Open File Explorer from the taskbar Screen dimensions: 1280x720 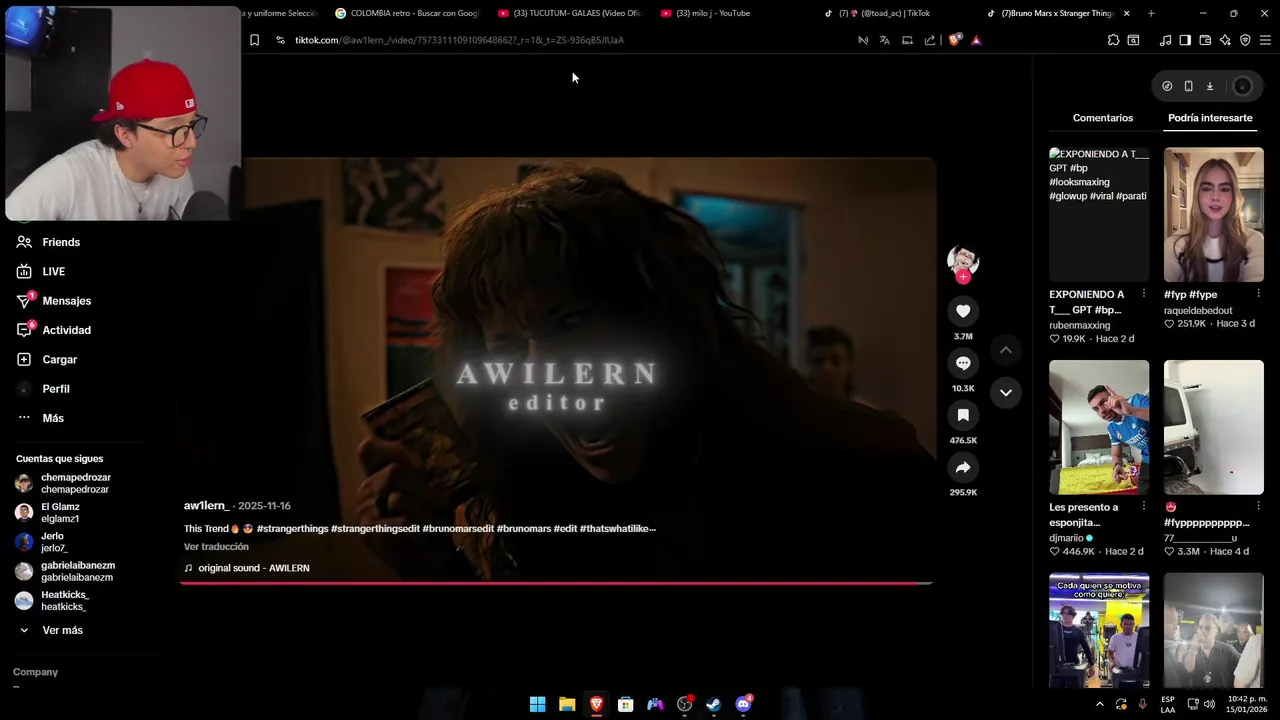(x=567, y=704)
